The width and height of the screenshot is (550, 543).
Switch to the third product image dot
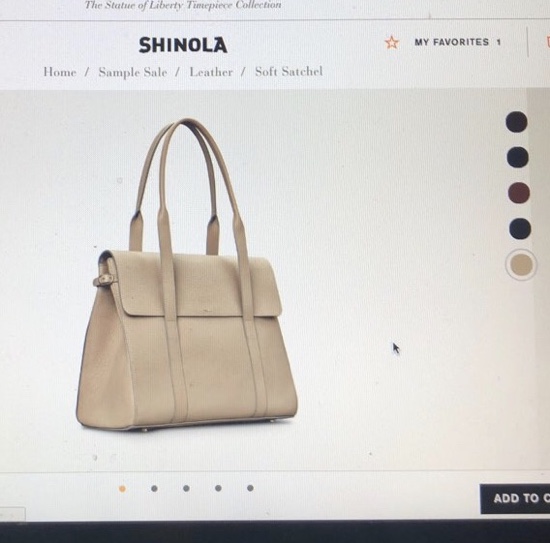click(186, 488)
